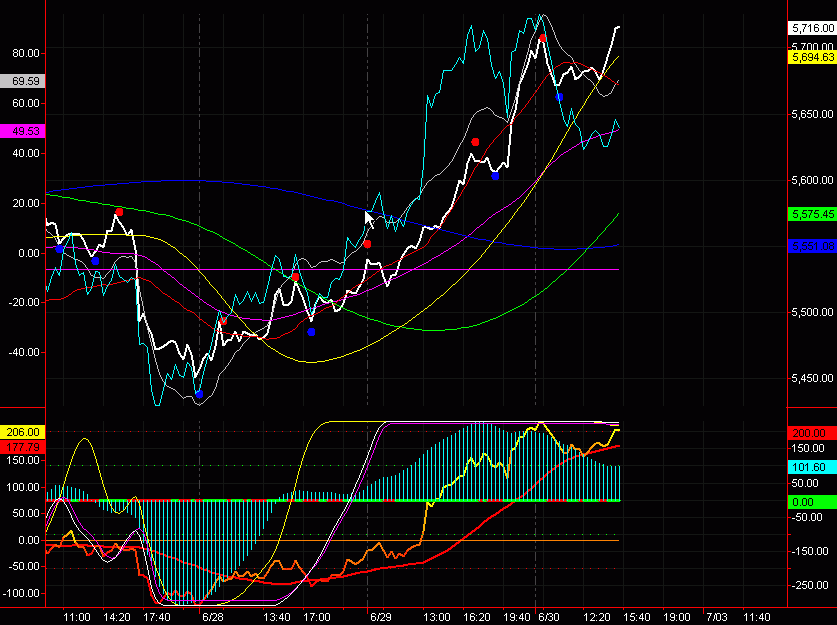Viewport: 837px width, 625px height.
Task: Click the 80.00 tick on left indicator axis
Action: click(x=26, y=53)
